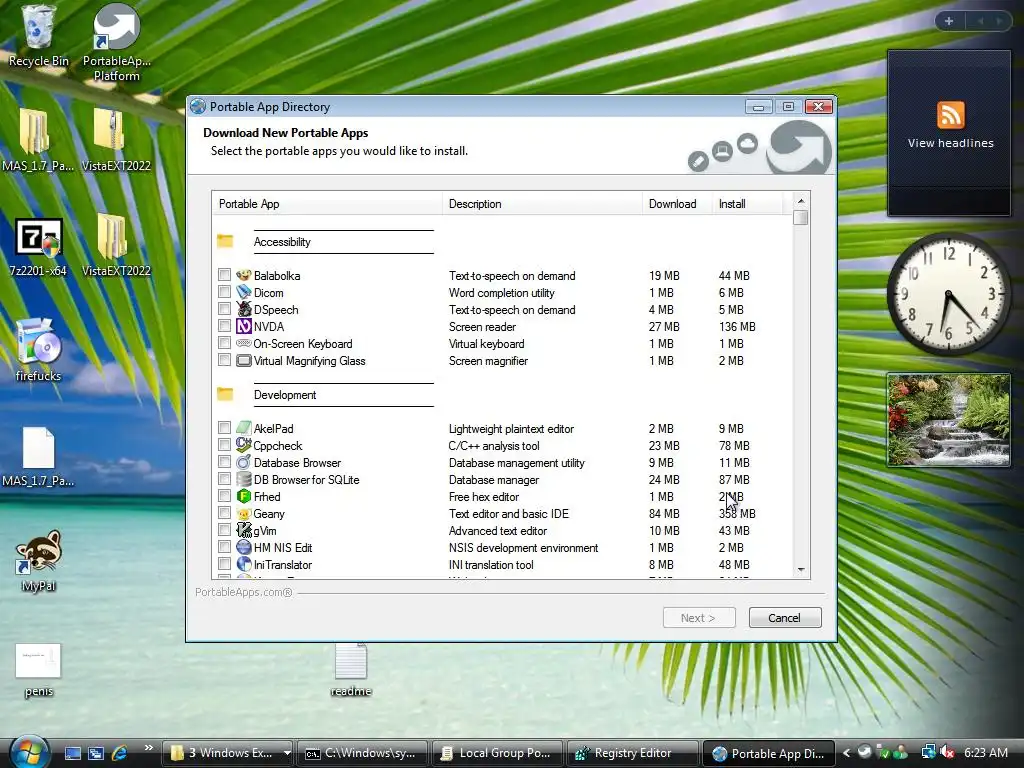
Task: Switch to Local Group Policy taskbar item
Action: point(498,753)
